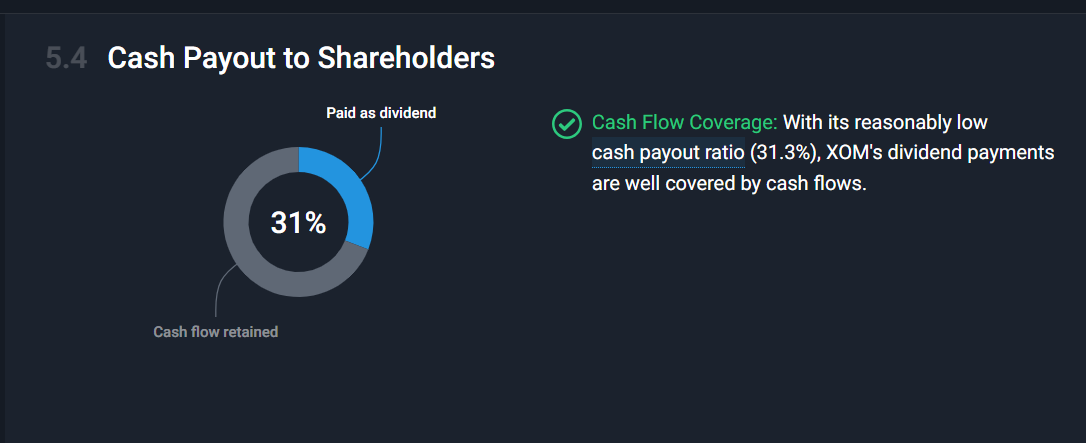This screenshot has width=1086, height=443.
Task: Open the cash payout ratio definition link
Action: (x=668, y=154)
